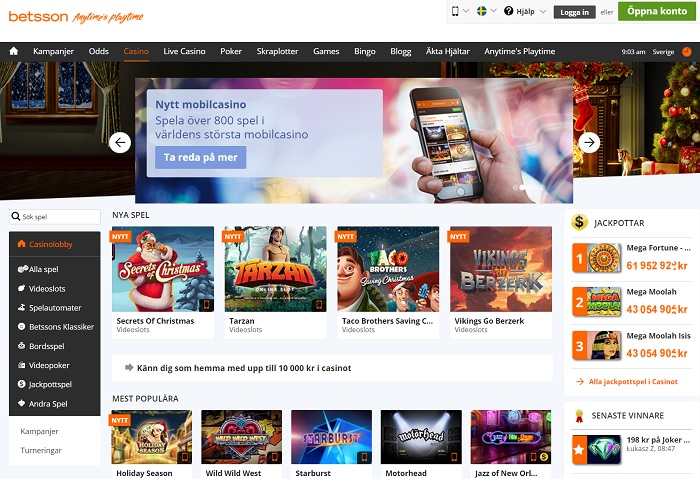Open the Odds navigation tab
The image size is (700, 479).
coord(99,51)
